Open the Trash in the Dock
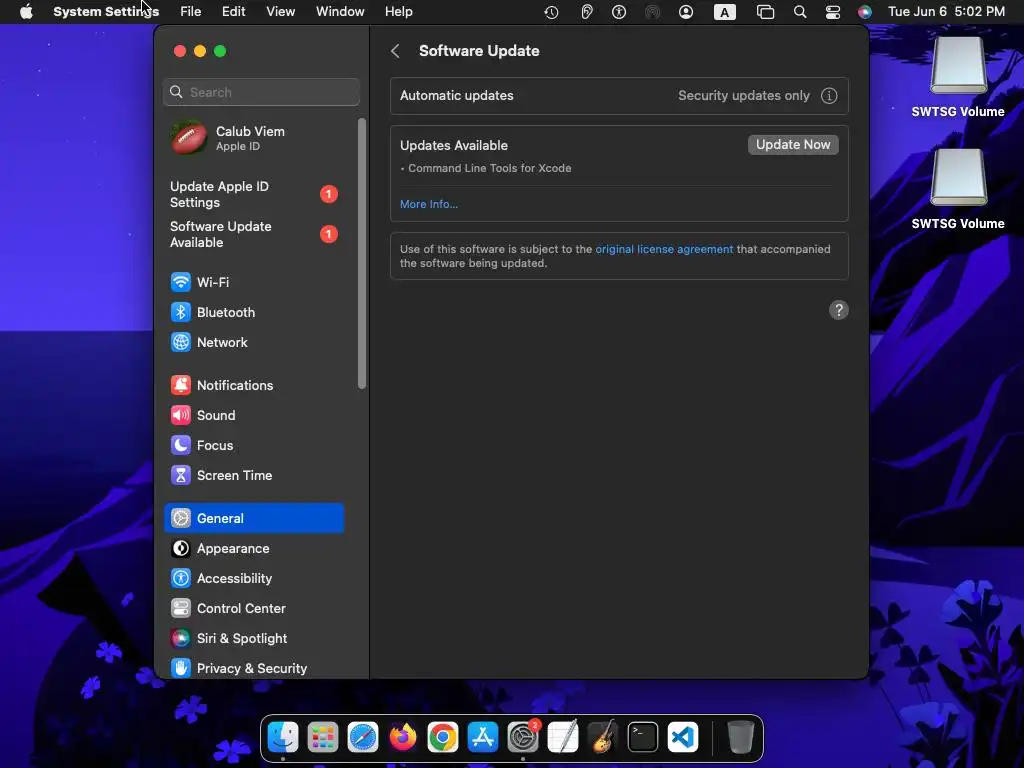Image resolution: width=1024 pixels, height=768 pixels. tap(741, 737)
